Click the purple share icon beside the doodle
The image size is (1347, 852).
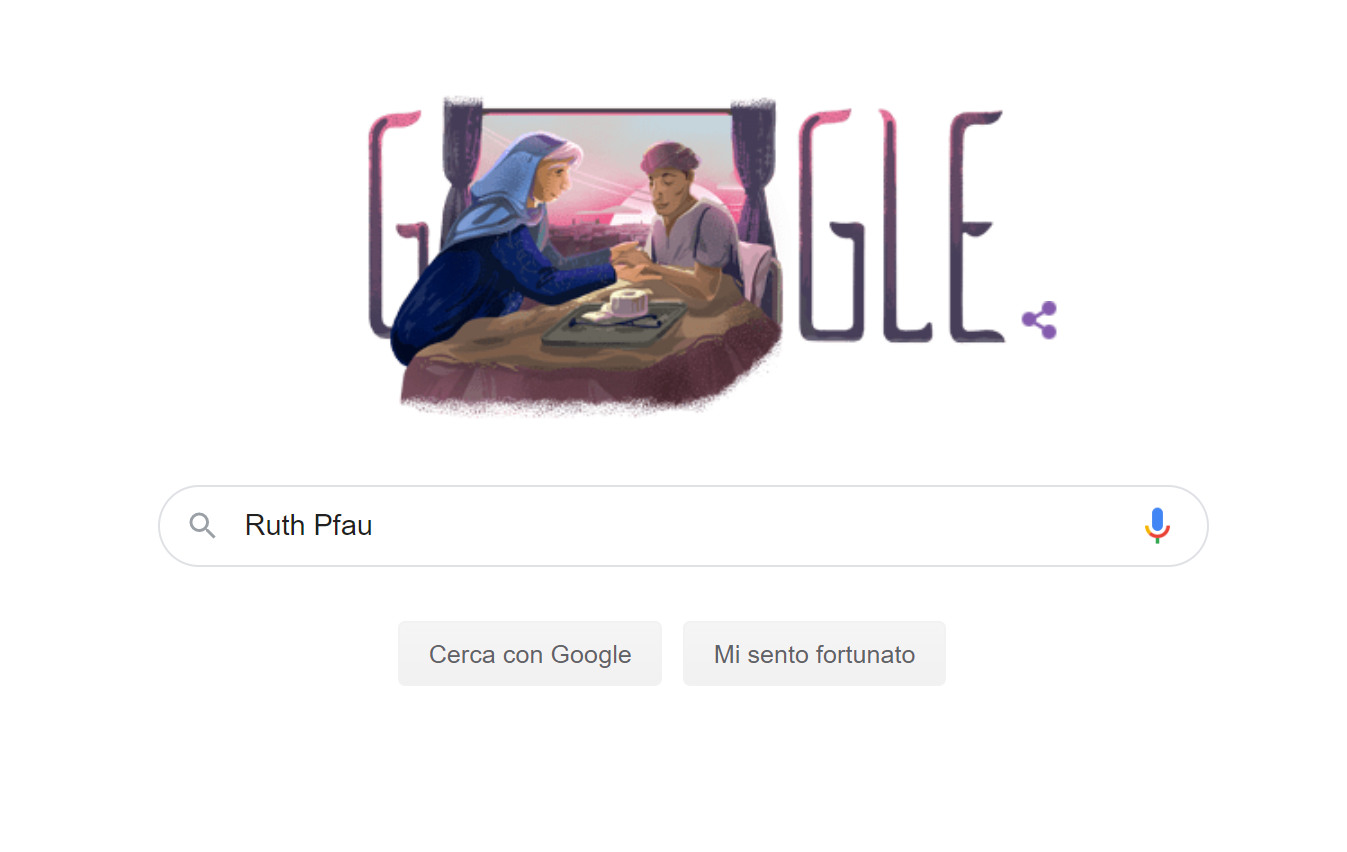coord(1039,320)
